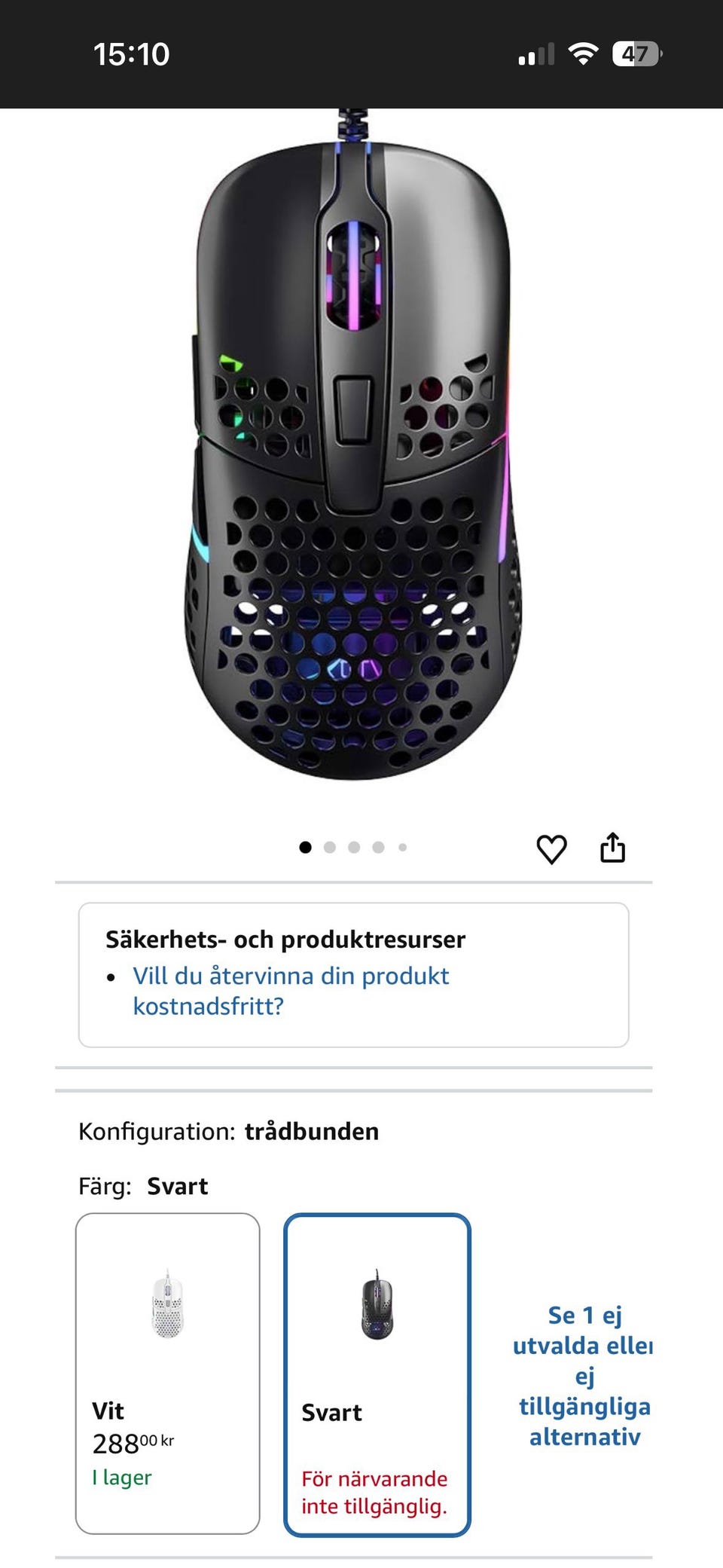723x1568 pixels.
Task: Tap the cellular signal bars icon
Action: click(x=536, y=54)
